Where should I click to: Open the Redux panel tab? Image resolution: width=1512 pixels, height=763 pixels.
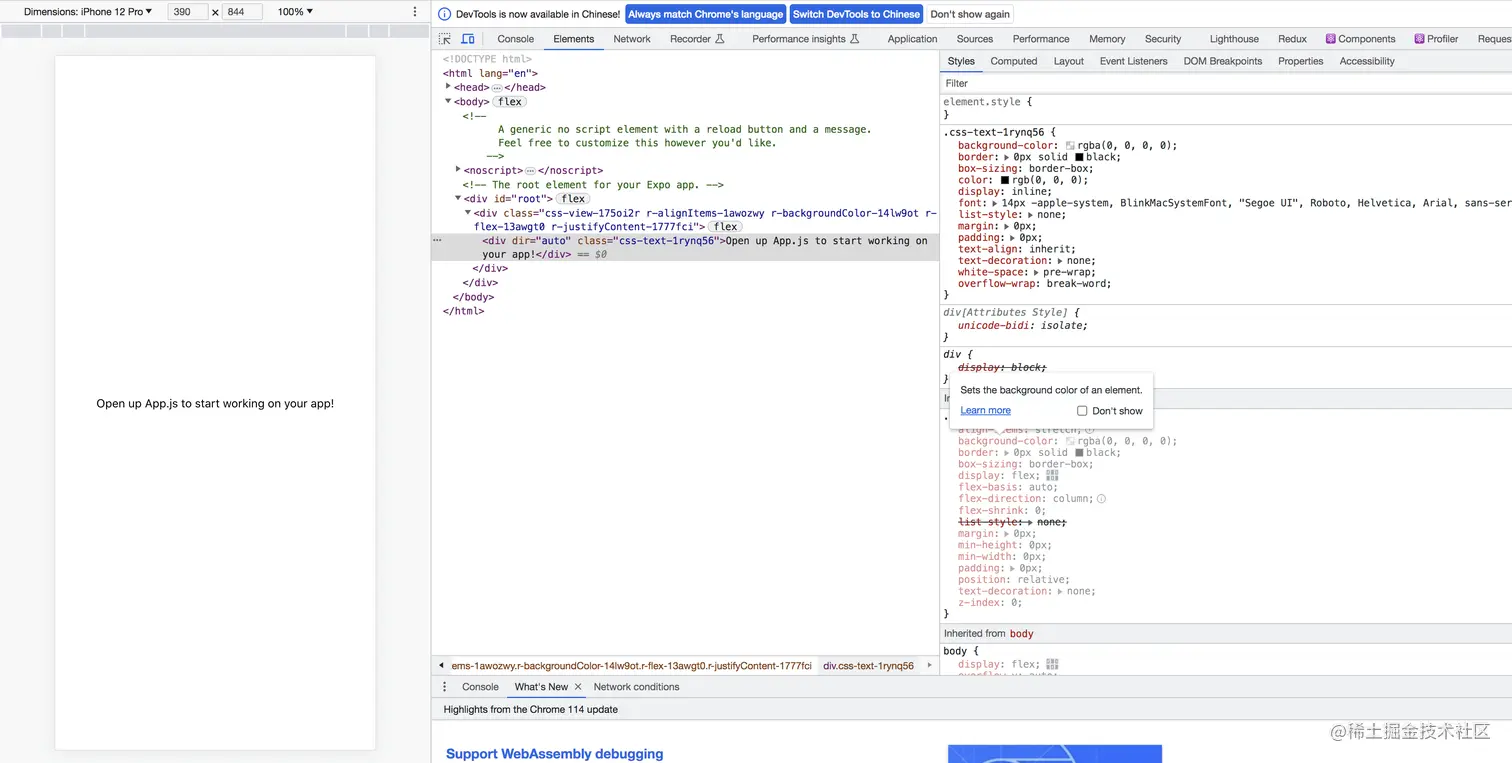(x=1292, y=39)
